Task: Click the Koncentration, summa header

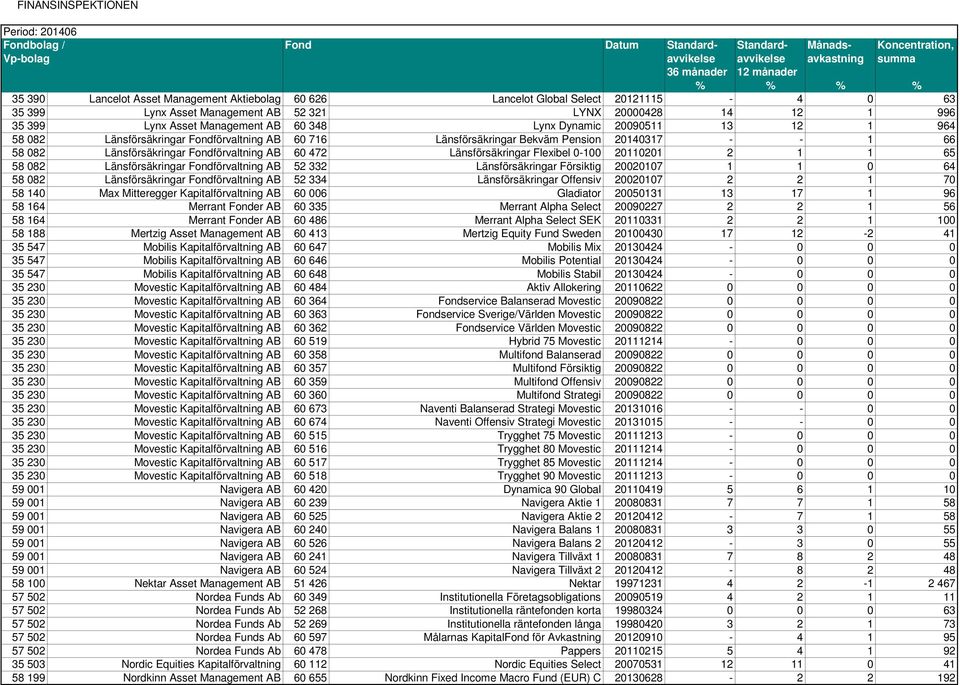Action: tap(917, 65)
